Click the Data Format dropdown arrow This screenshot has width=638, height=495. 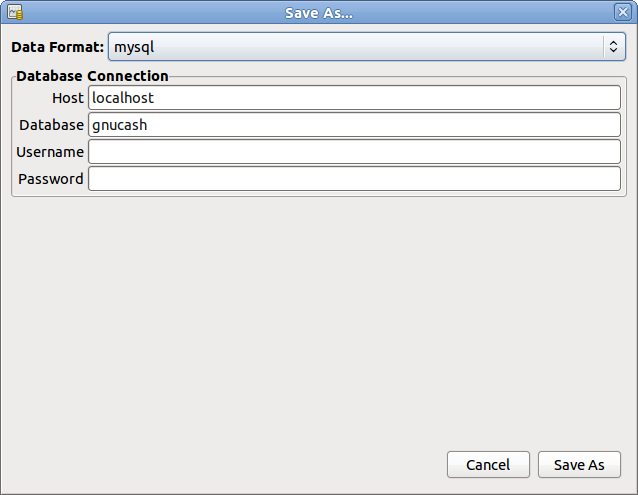click(x=612, y=46)
